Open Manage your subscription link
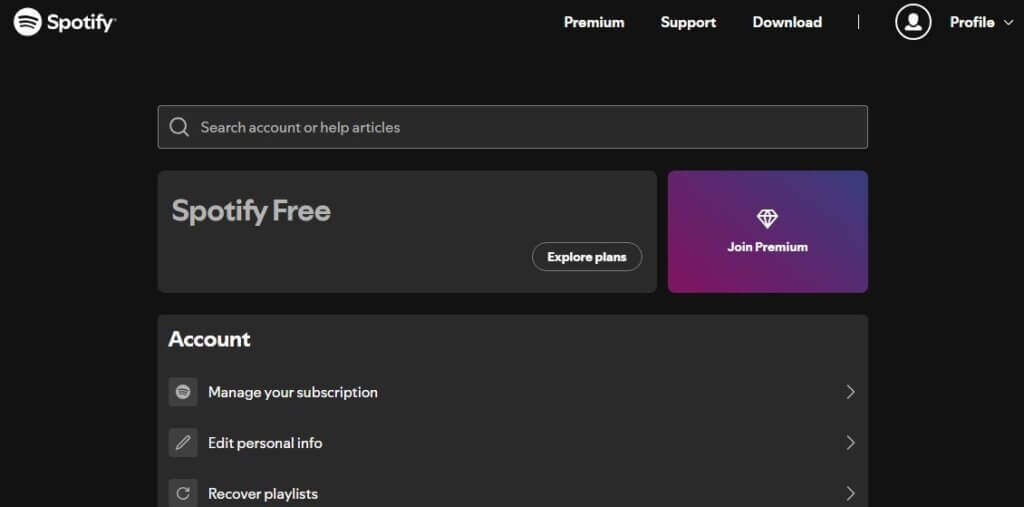Screen dimensions: 1024x507 coord(293,392)
